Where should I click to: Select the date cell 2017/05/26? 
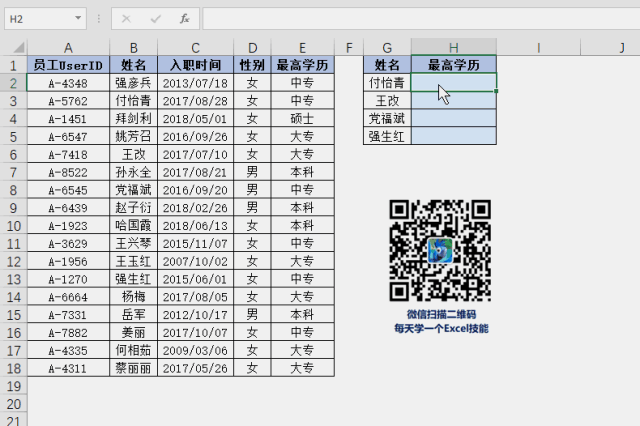click(x=195, y=368)
